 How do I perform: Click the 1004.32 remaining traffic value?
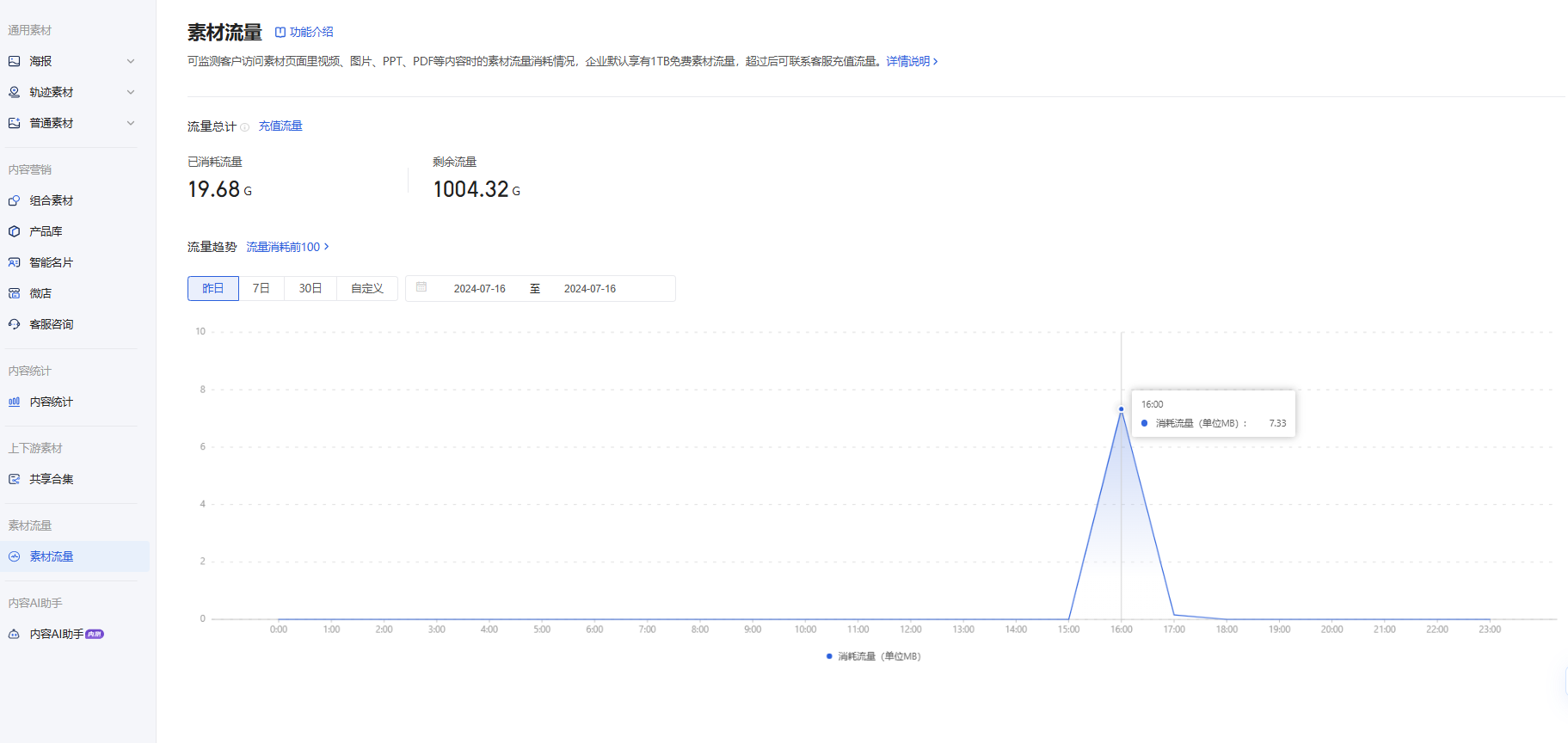pos(470,189)
